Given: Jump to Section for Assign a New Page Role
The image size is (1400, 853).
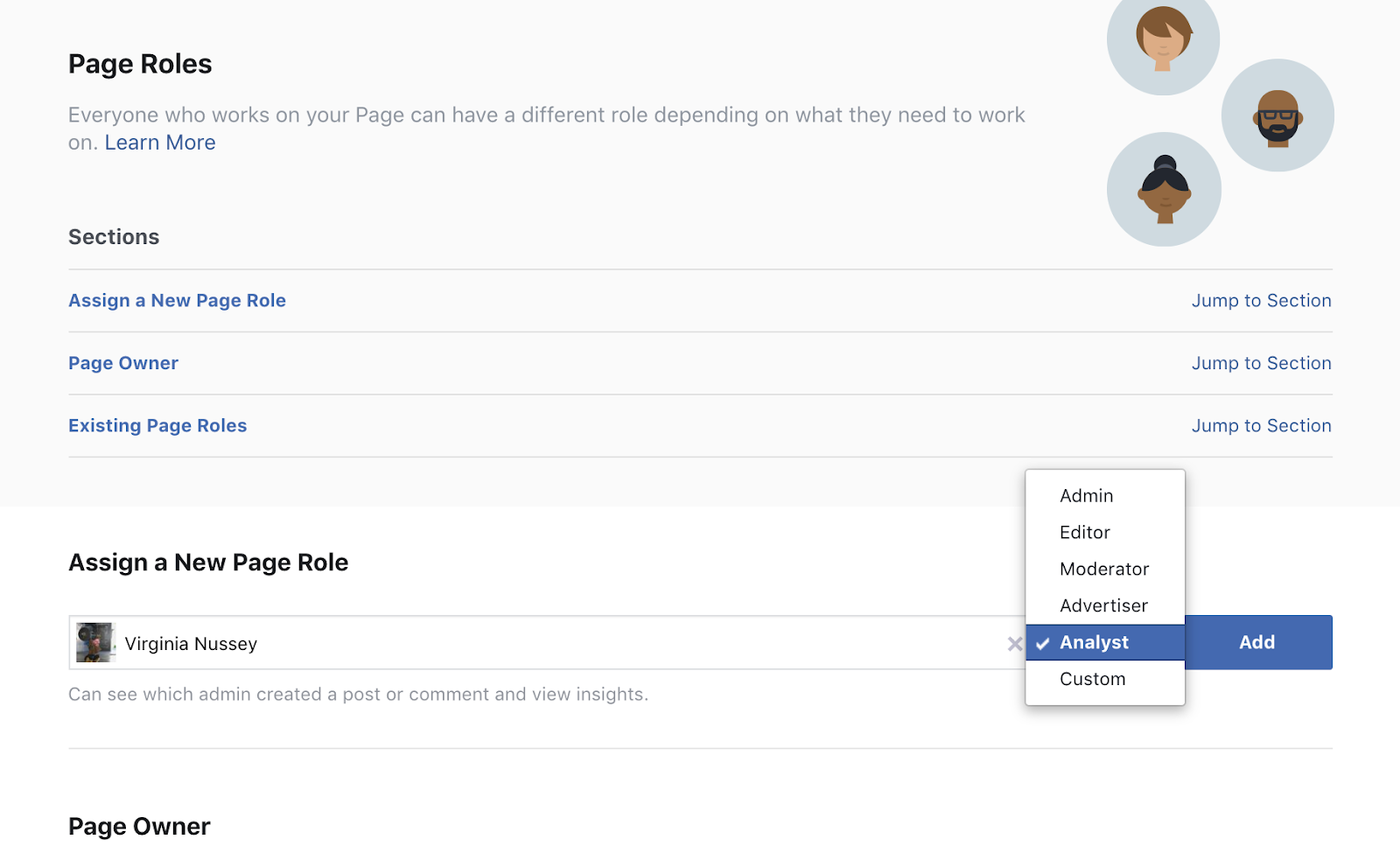Looking at the screenshot, I should point(1261,301).
